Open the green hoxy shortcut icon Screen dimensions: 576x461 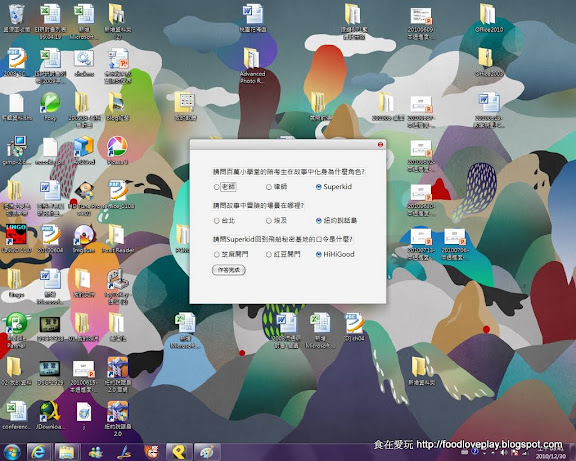(x=50, y=107)
